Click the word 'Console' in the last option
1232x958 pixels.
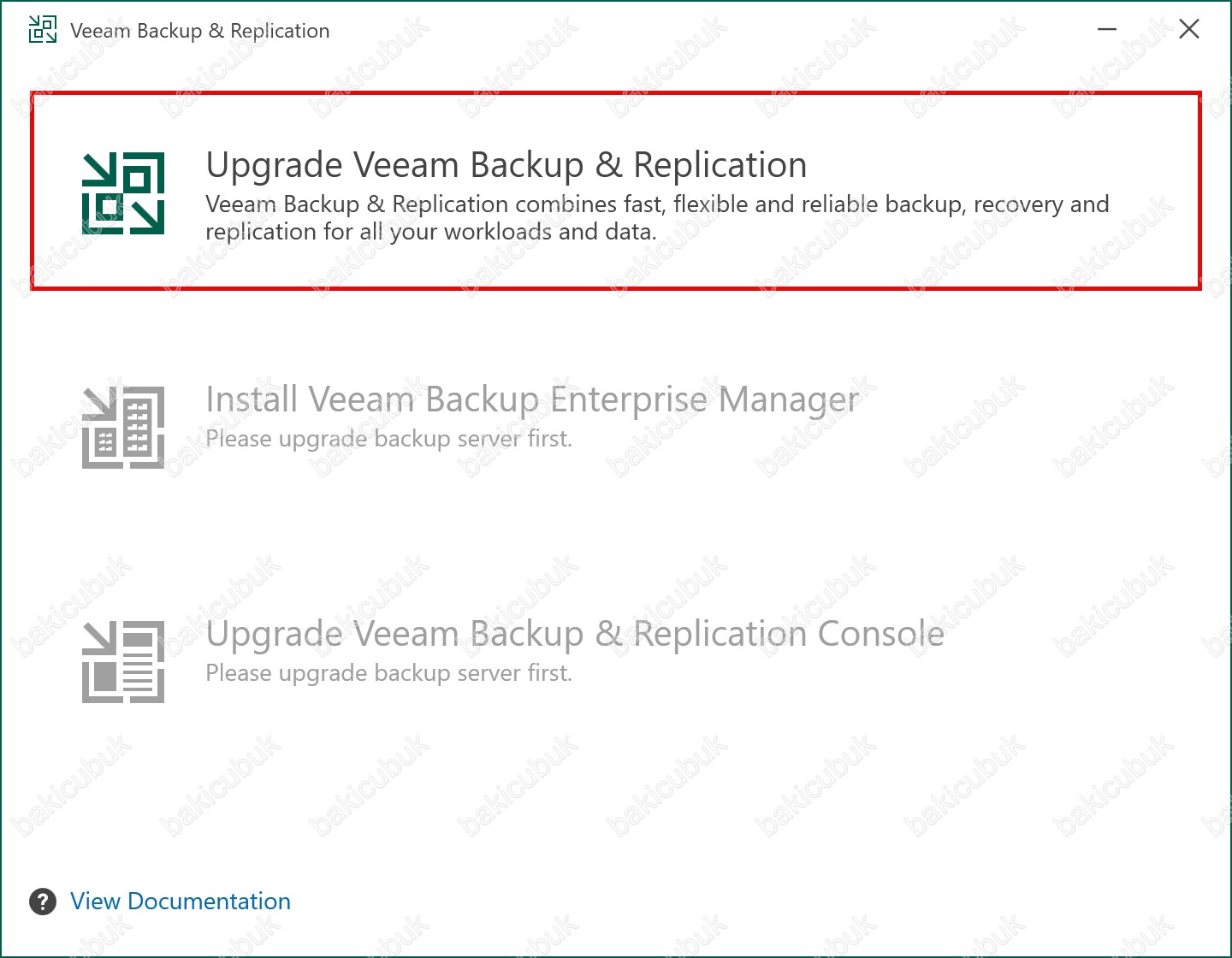click(880, 634)
